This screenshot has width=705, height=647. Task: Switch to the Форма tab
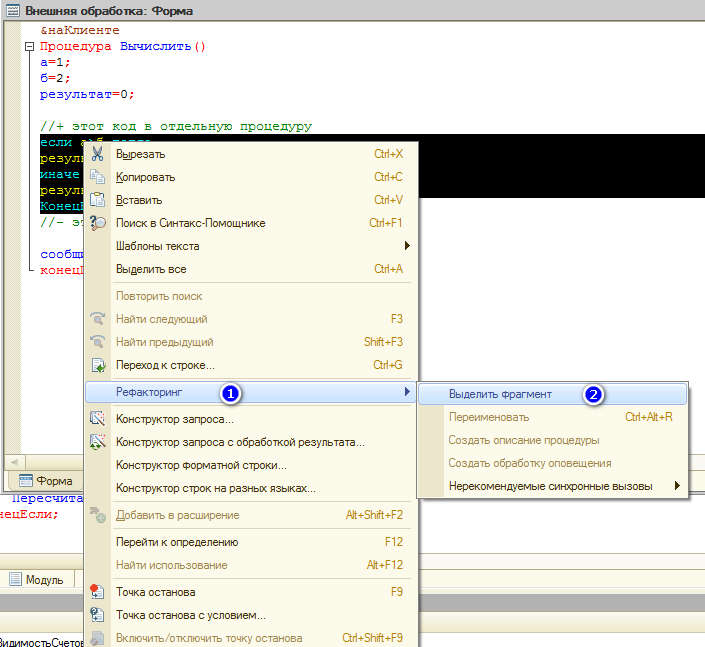click(x=45, y=480)
